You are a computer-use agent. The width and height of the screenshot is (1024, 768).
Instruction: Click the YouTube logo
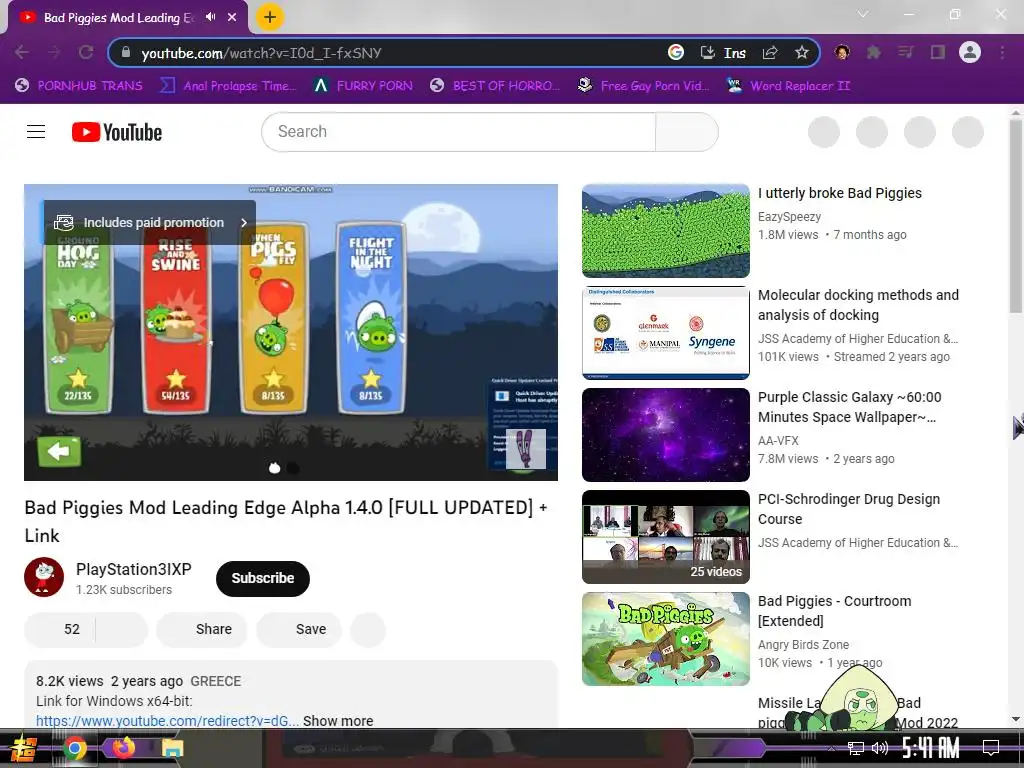click(x=117, y=132)
